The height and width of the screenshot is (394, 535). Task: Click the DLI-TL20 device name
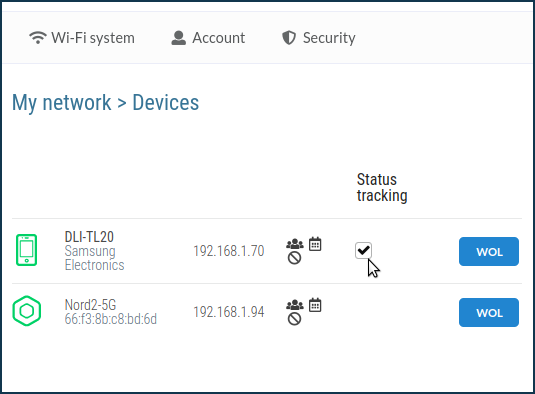click(89, 237)
